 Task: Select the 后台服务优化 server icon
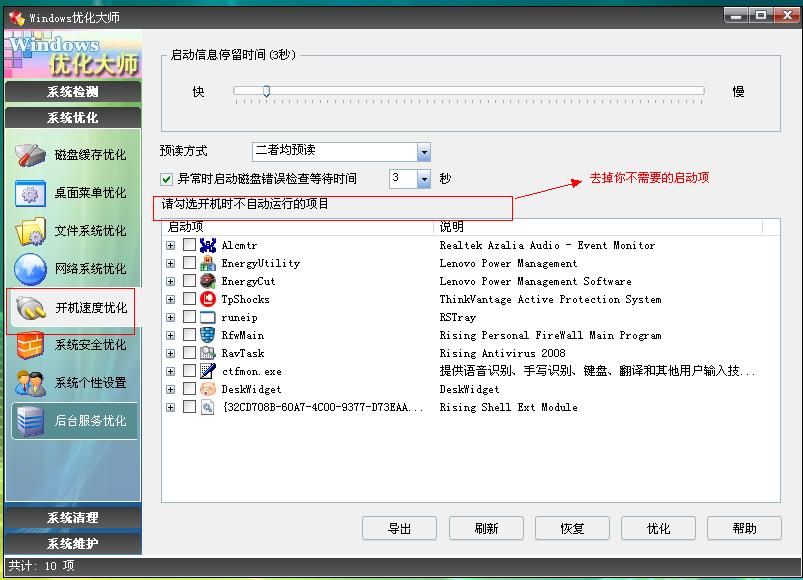point(30,421)
